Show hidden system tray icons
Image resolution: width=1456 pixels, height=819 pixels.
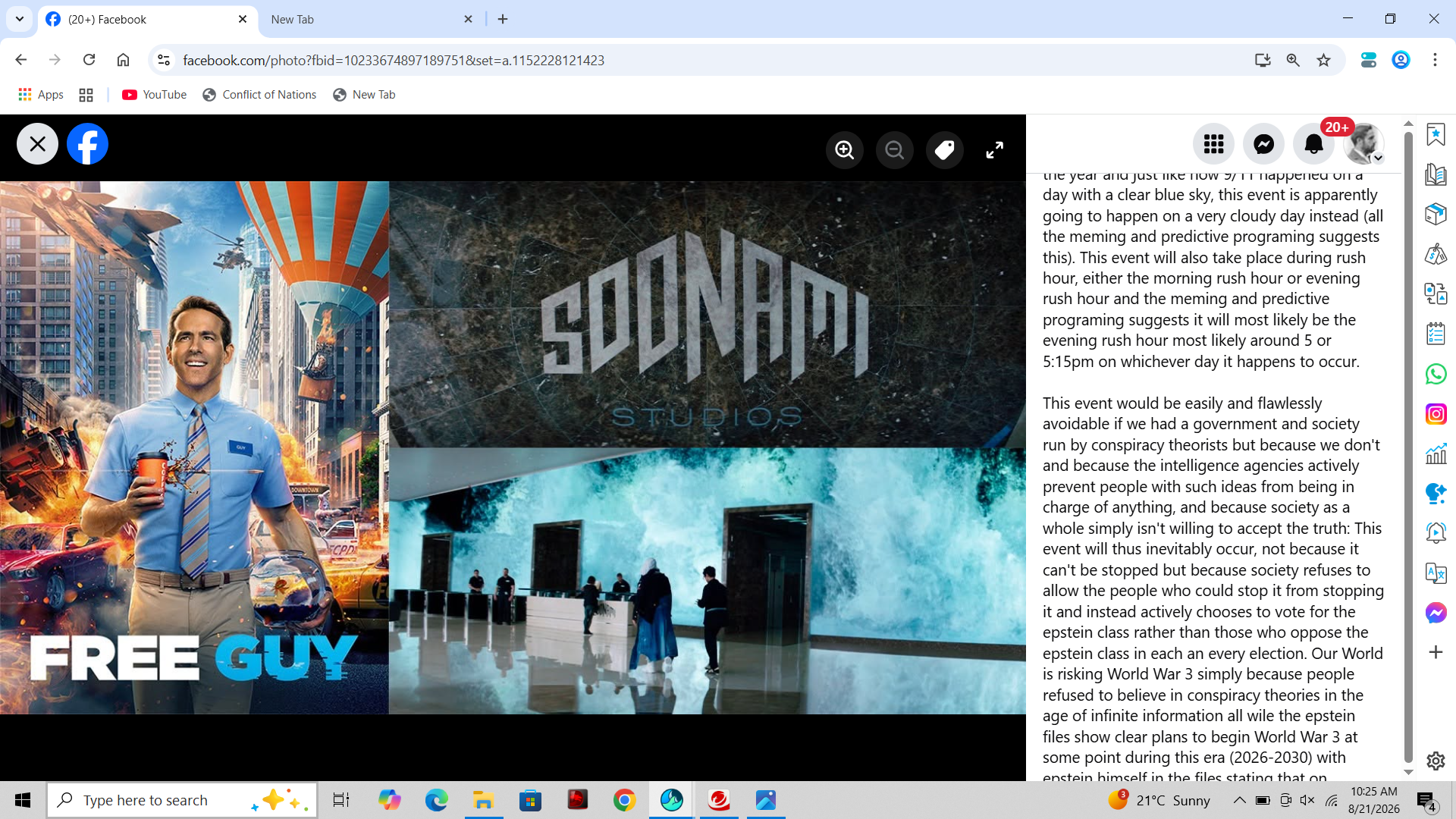(x=1239, y=800)
